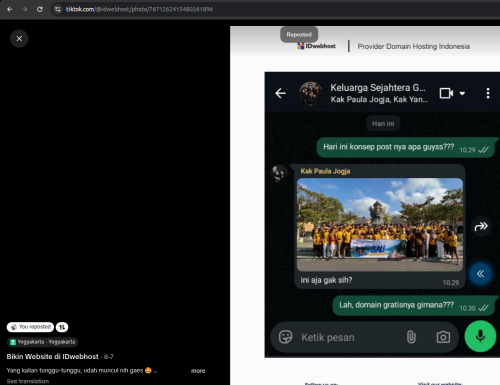Expand the call options dropdown arrow

(462, 93)
